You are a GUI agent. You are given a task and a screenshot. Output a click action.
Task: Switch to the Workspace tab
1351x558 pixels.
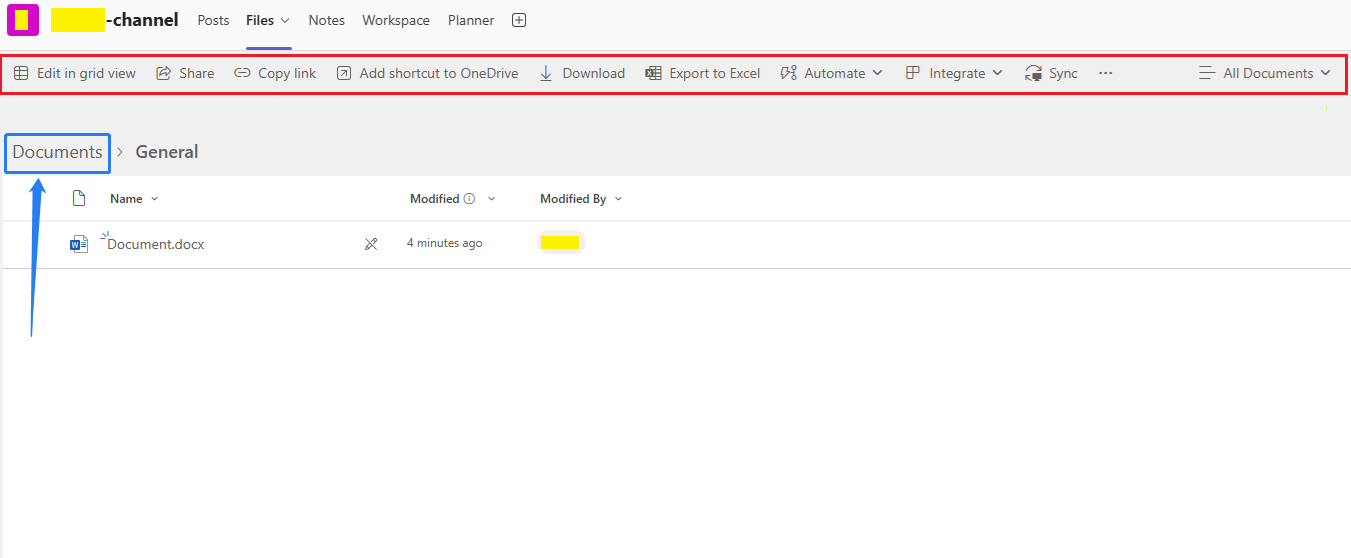tap(396, 20)
